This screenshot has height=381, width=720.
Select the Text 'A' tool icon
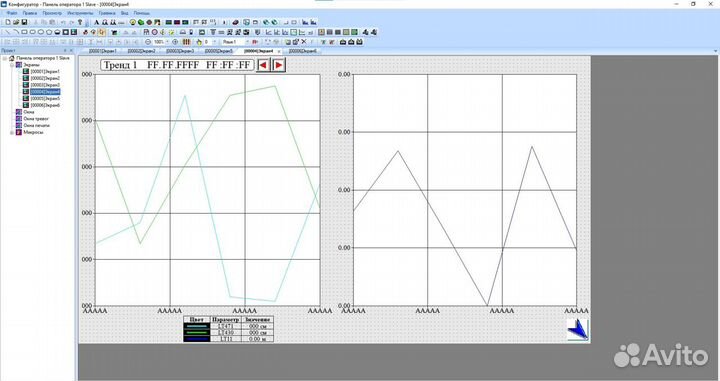point(97,22)
